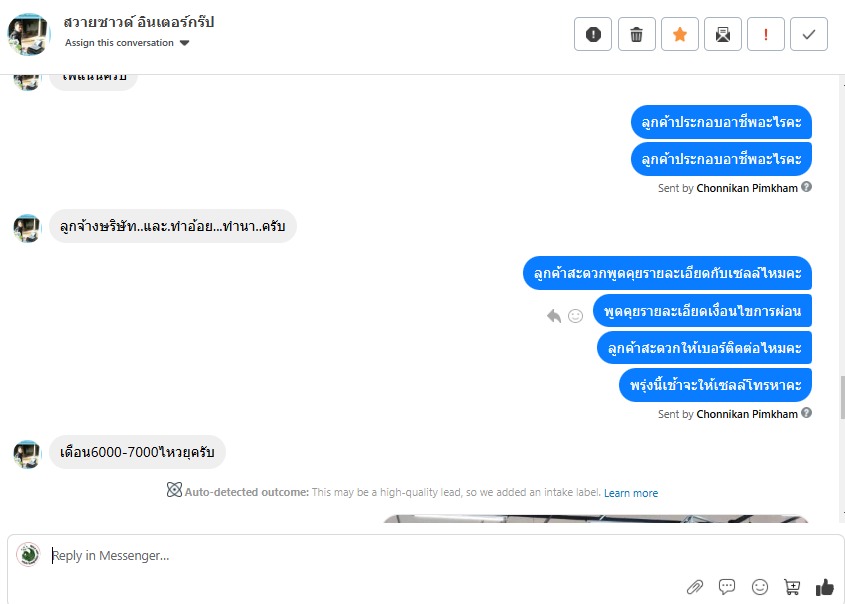Reply to message using the arrow icon
Viewport: 845px width, 604px height.
tap(554, 316)
